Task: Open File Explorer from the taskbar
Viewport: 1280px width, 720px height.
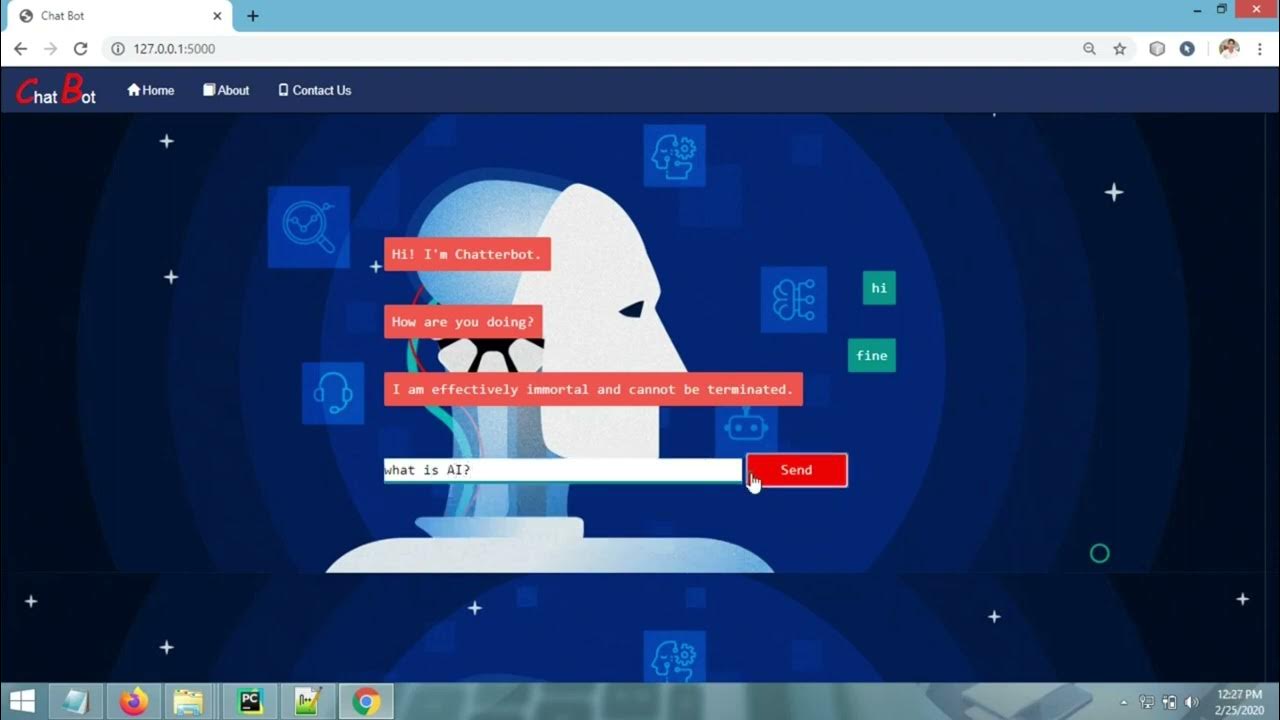Action: [188, 702]
